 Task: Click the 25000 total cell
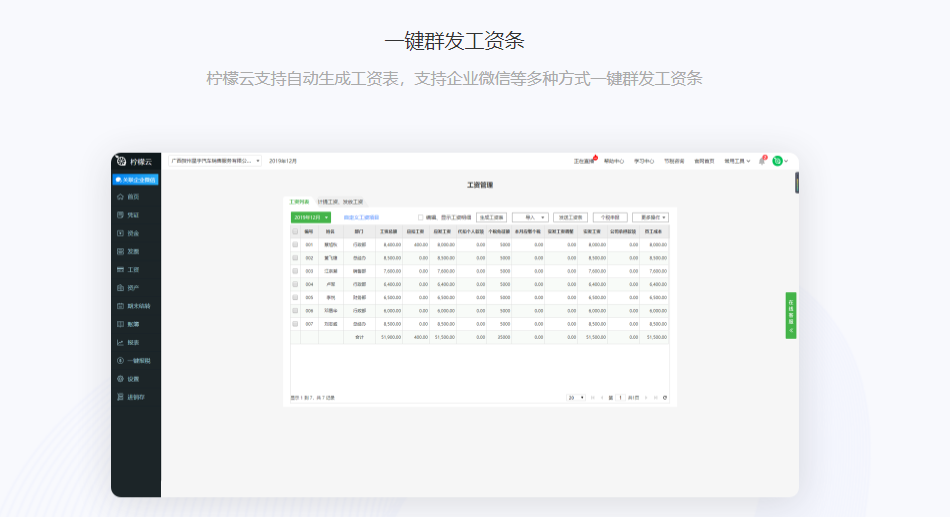(x=500, y=337)
